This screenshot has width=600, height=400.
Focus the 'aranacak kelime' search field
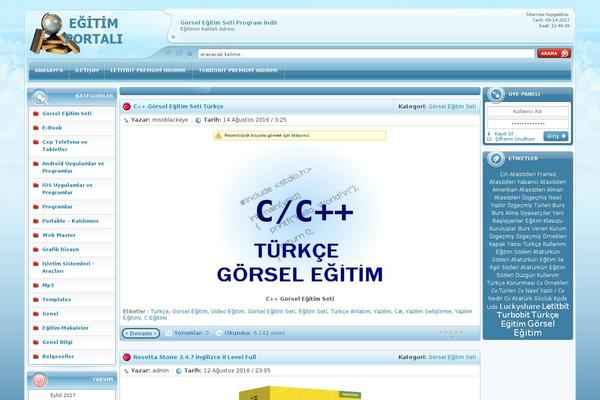366,54
